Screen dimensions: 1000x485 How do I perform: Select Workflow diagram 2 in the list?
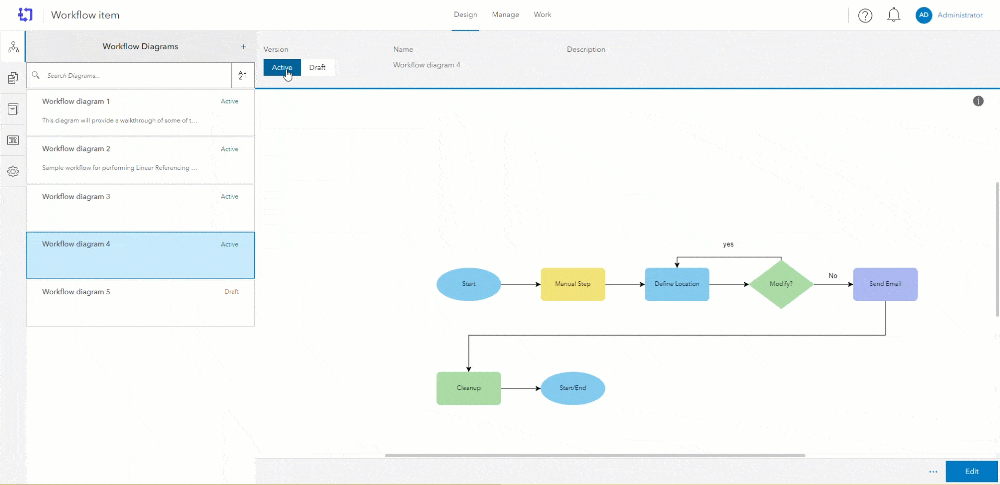tap(140, 160)
